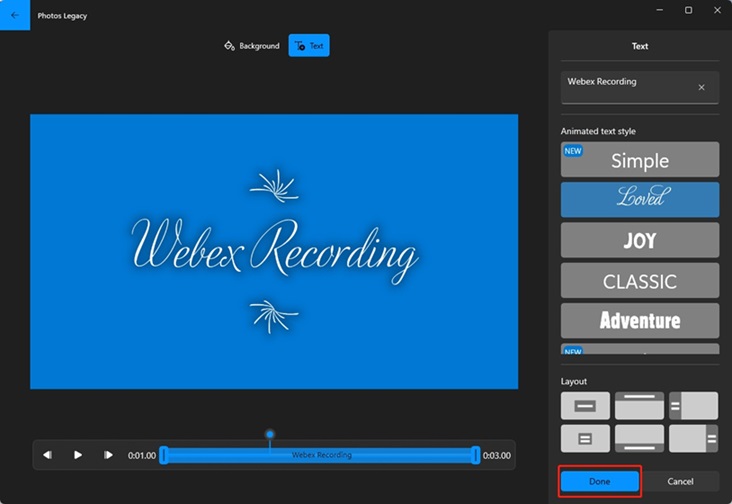Image resolution: width=732 pixels, height=504 pixels.
Task: Choose the CLASSIC animated text style
Action: point(640,280)
